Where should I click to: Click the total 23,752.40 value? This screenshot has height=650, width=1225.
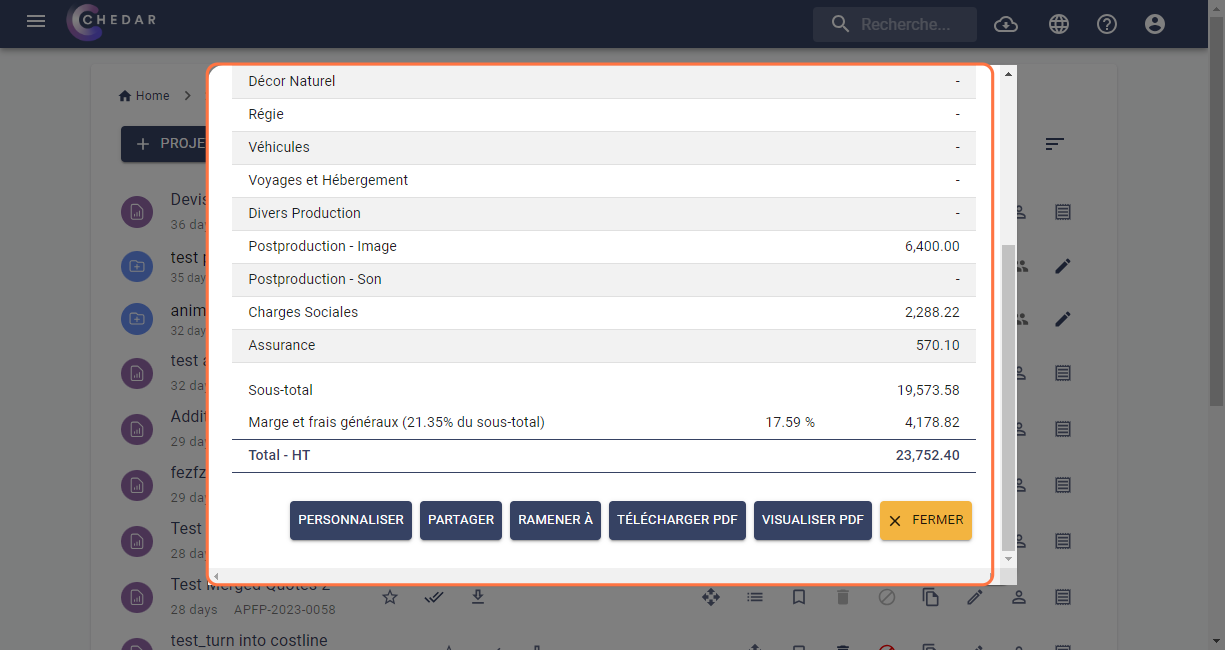click(x=928, y=455)
